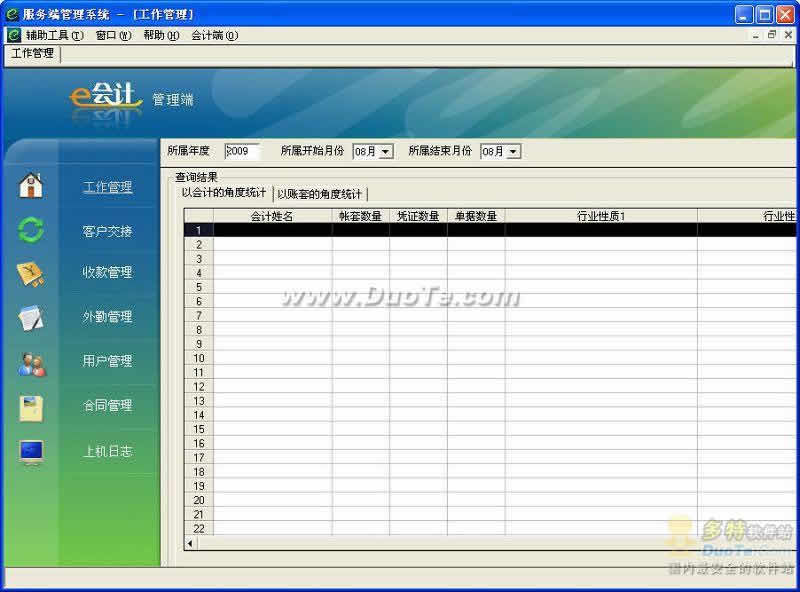The image size is (800, 592).
Task: Expand the 所属开始月份 dropdown
Action: [x=386, y=152]
